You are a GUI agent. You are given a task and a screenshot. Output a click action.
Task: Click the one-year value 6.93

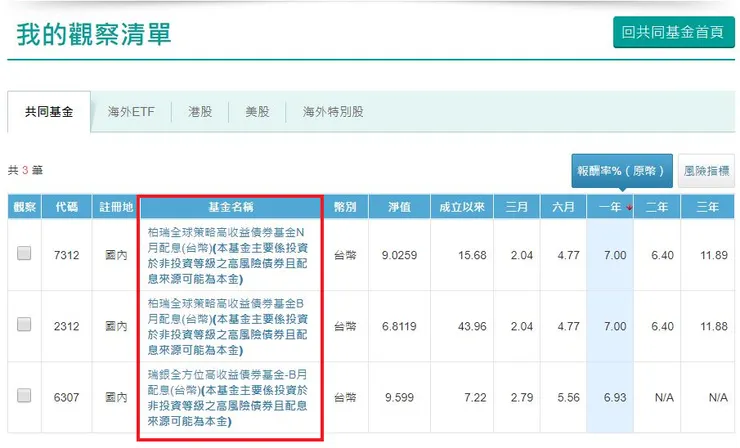615,397
